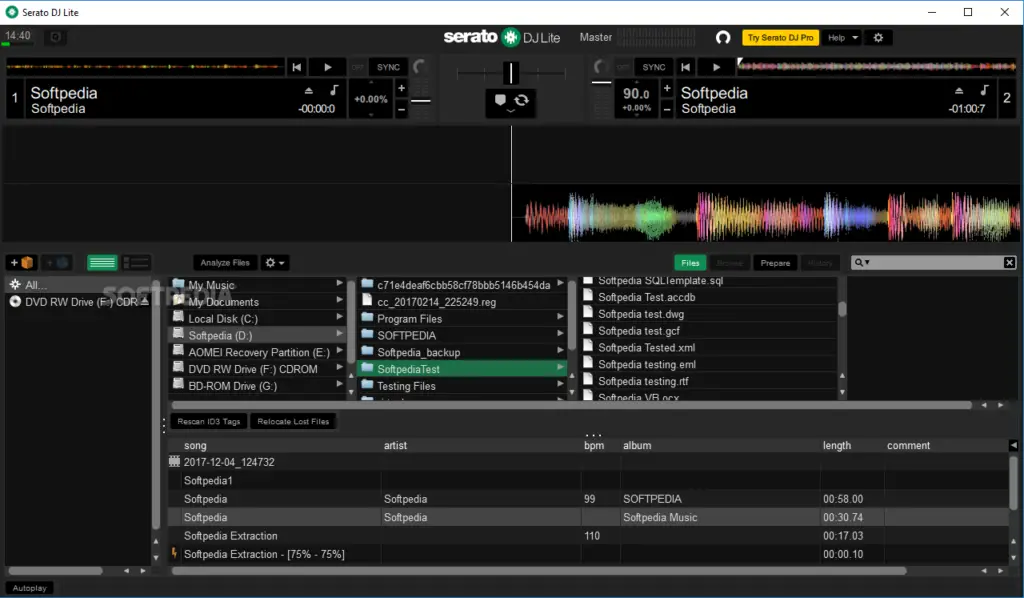Decrease deck 1 pitch with minus button
The image size is (1024, 598).
tap(402, 110)
